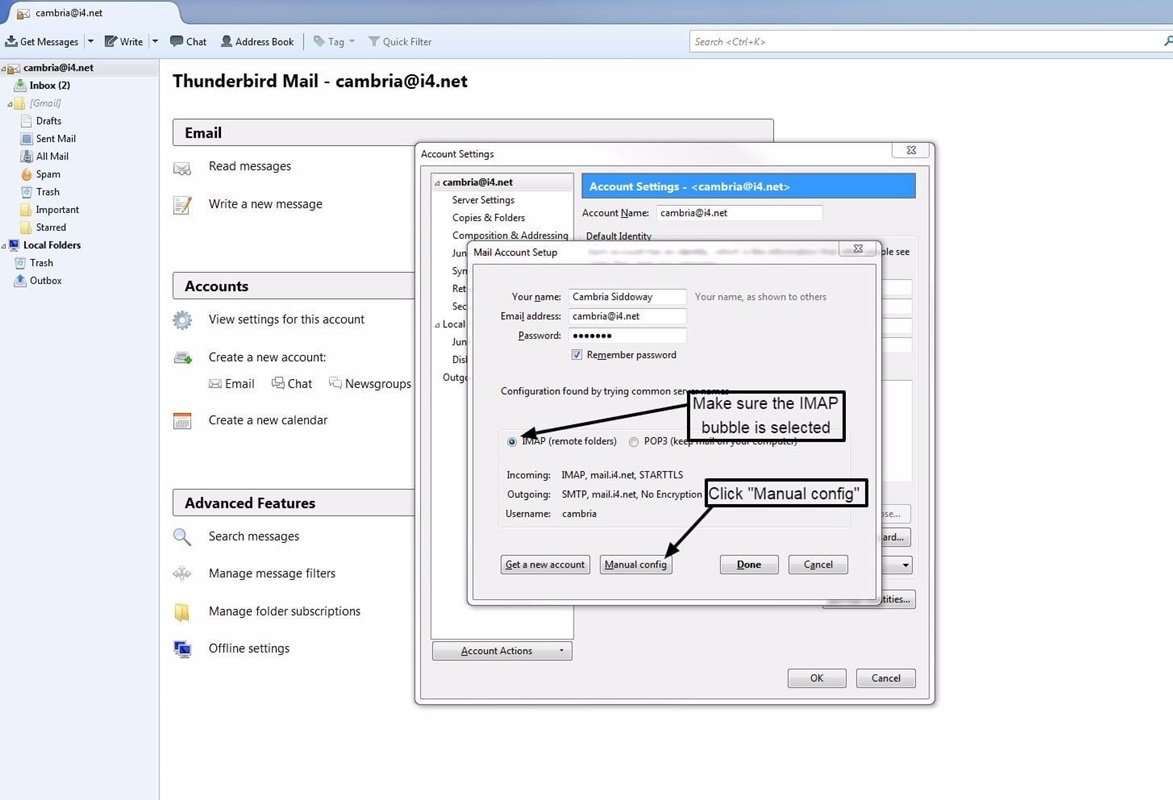1173x800 pixels.
Task: Collapse the [Gmail] folder tree
Action: [x=10, y=104]
